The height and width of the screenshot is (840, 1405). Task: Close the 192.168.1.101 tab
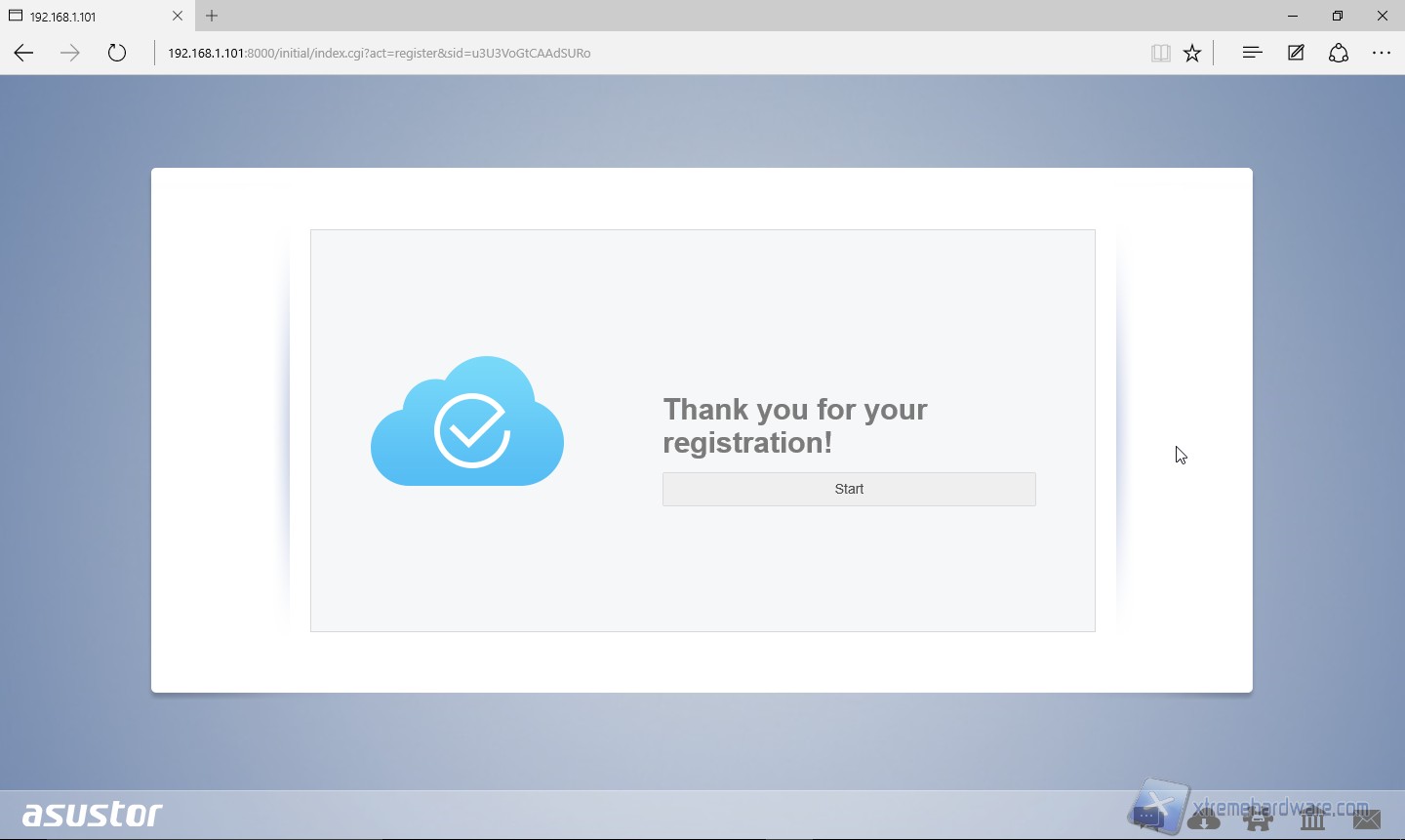[x=178, y=16]
